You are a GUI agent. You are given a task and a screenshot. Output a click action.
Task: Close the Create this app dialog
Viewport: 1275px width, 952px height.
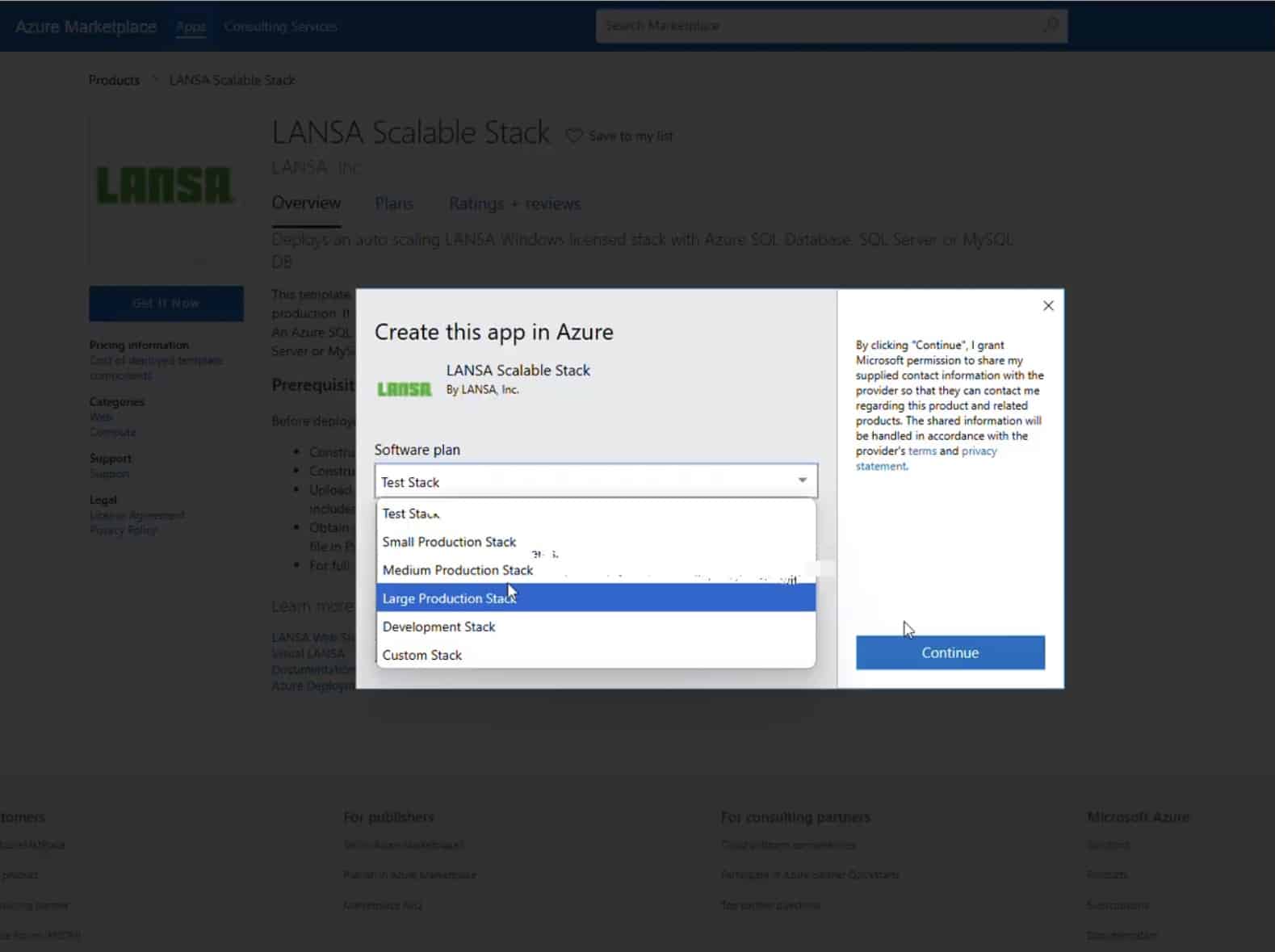(1047, 306)
